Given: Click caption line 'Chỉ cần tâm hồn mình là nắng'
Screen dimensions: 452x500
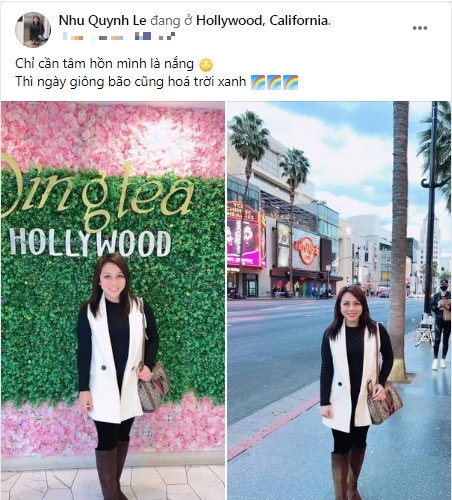Looking at the screenshot, I should pyautogui.click(x=104, y=64).
